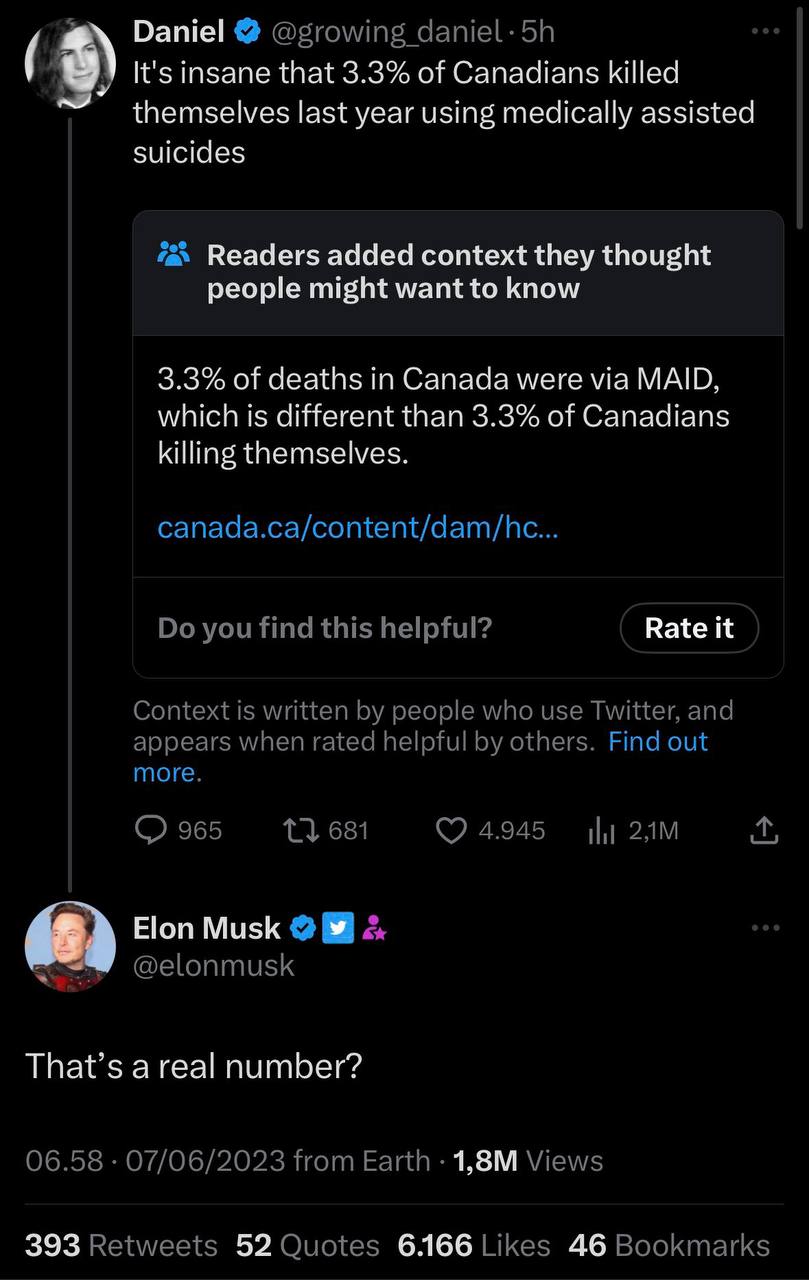The image size is (809, 1280).
Task: Open the canada.ca source link
Action: coord(358,527)
